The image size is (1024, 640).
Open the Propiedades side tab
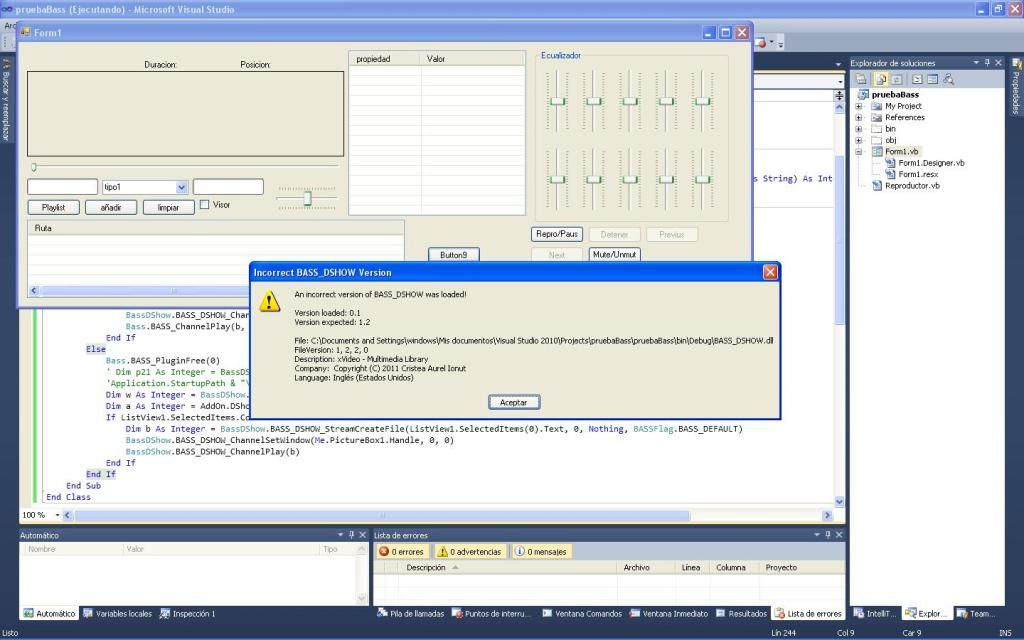[x=1016, y=88]
